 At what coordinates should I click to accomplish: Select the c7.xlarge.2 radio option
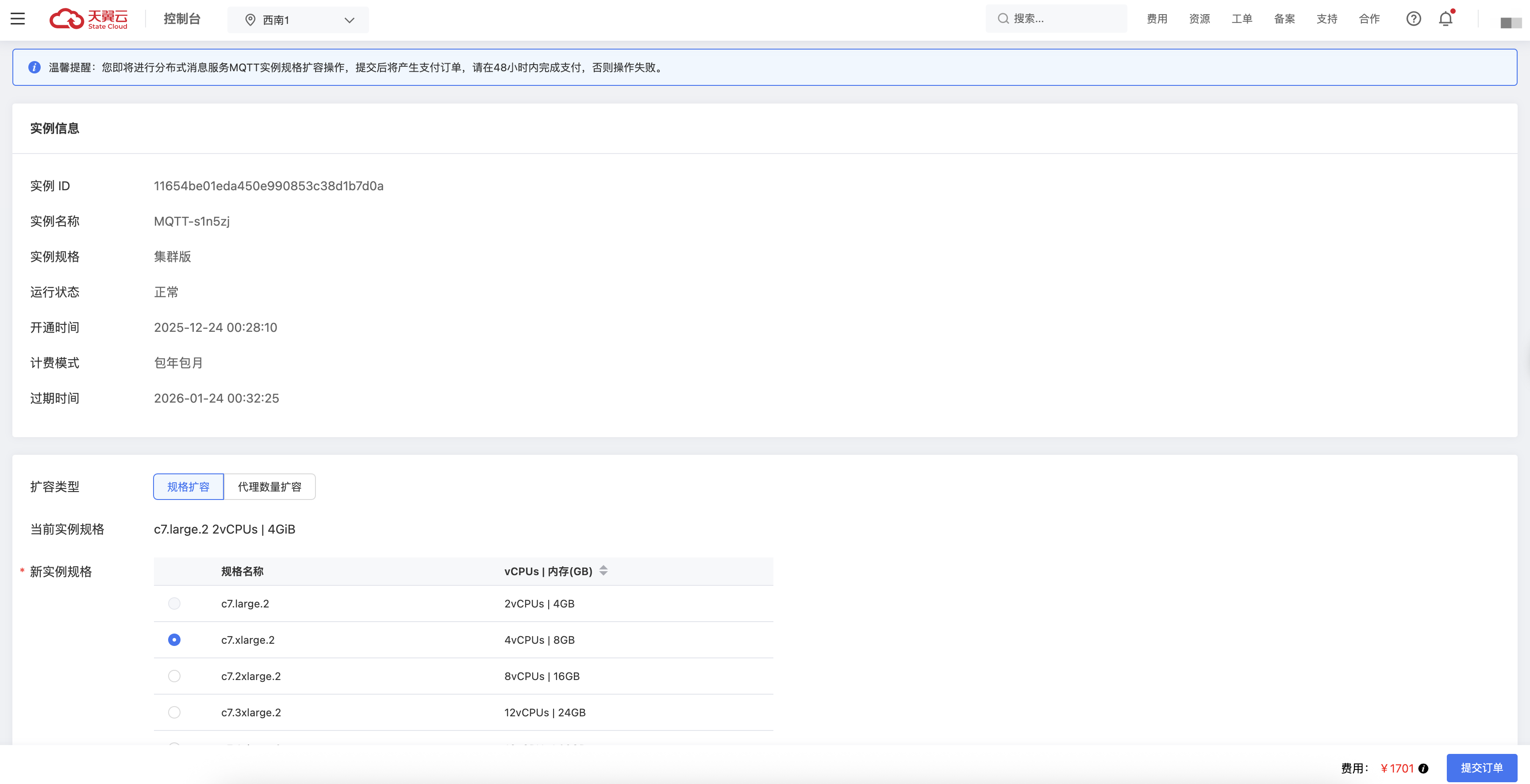[x=174, y=640]
